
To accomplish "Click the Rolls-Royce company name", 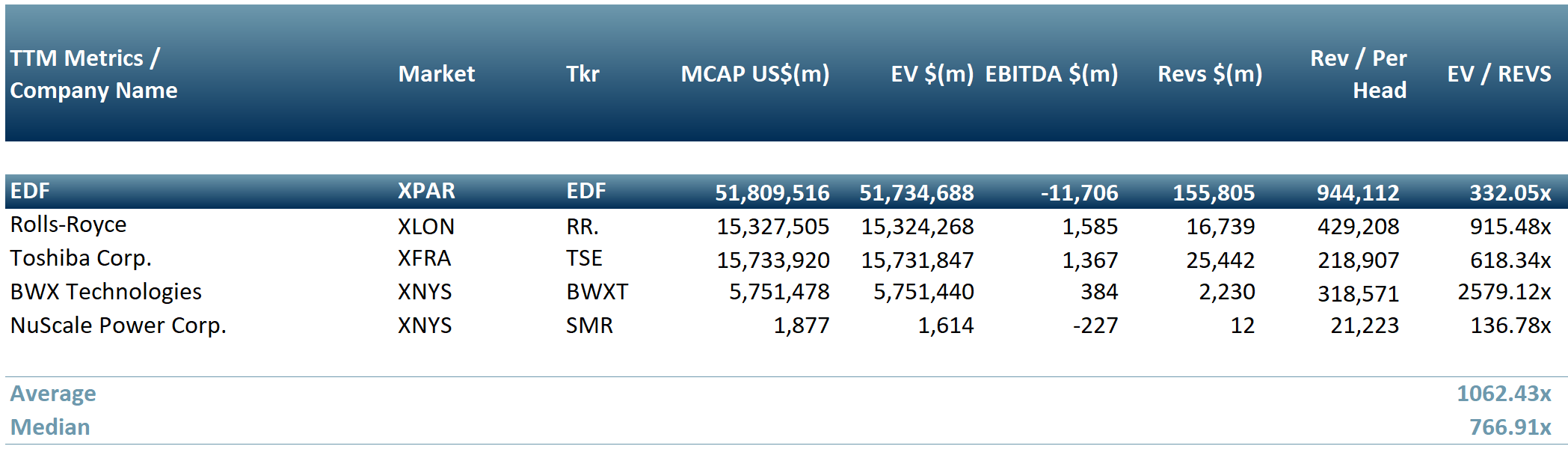I will point(68,225).
